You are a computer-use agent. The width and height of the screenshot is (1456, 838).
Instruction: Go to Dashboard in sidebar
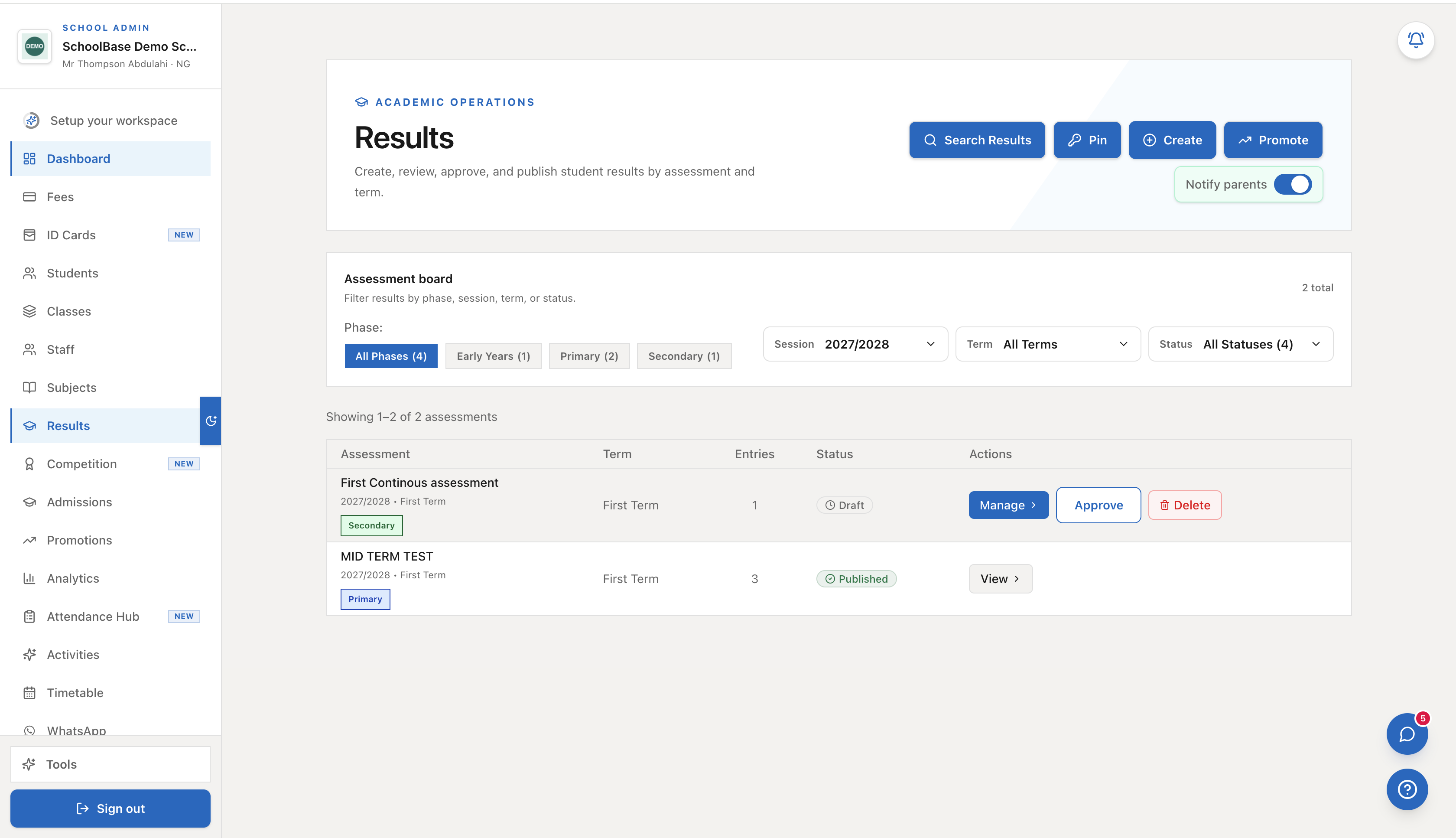click(110, 159)
